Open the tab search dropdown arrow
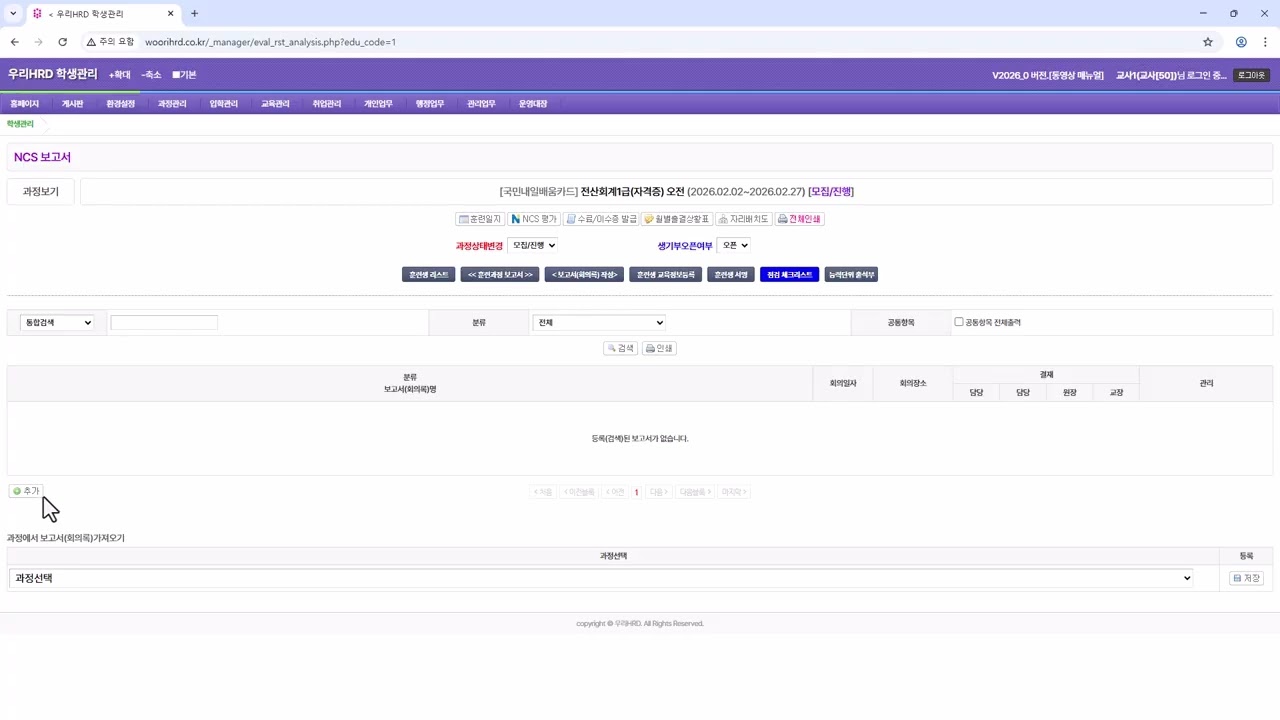 pyautogui.click(x=13, y=14)
